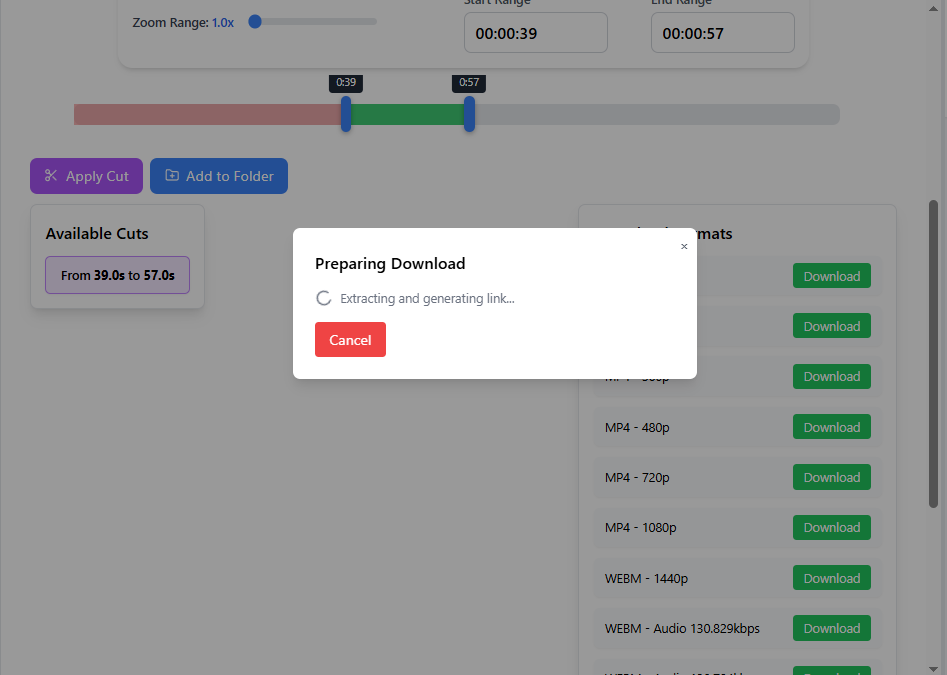Download the MP4 - 720p format
The width and height of the screenshot is (947, 675).
[x=832, y=477]
